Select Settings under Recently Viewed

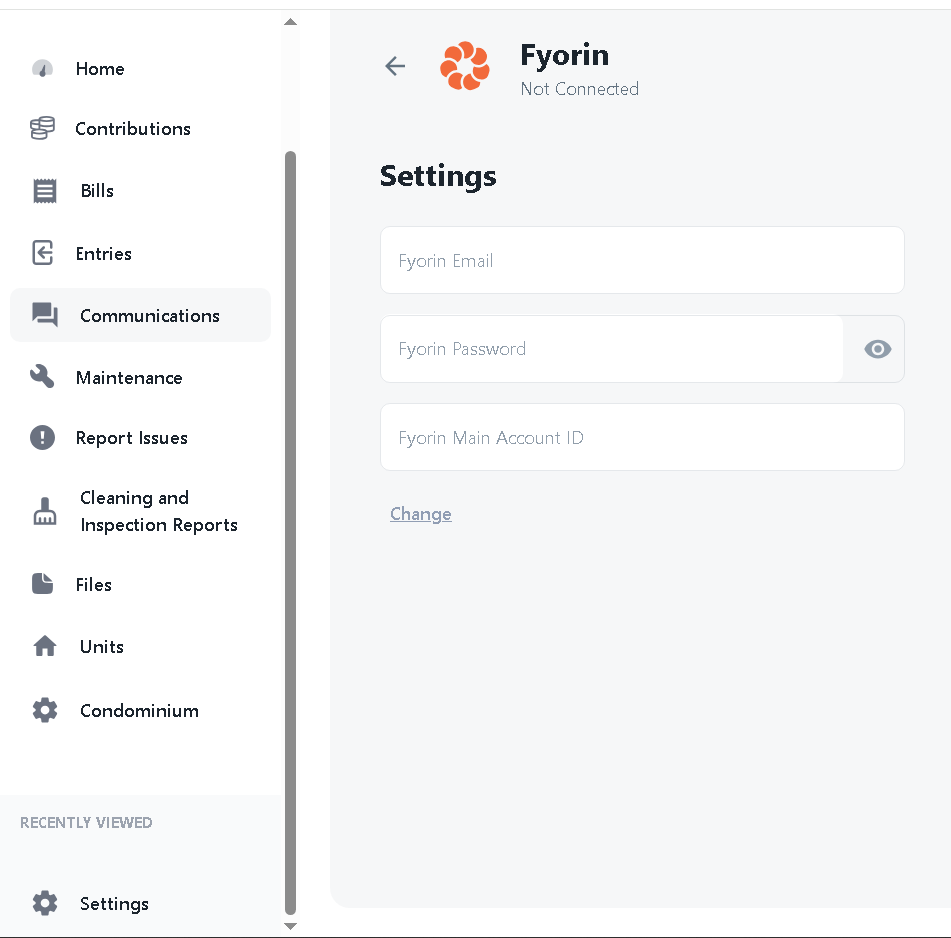tap(113, 903)
